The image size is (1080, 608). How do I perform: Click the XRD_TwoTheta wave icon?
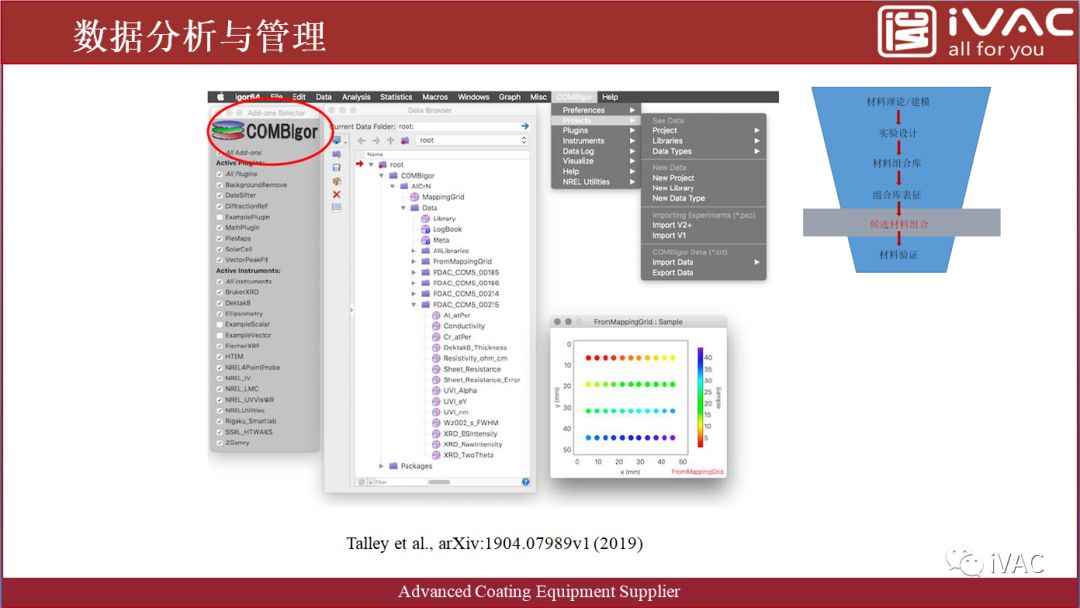point(436,455)
